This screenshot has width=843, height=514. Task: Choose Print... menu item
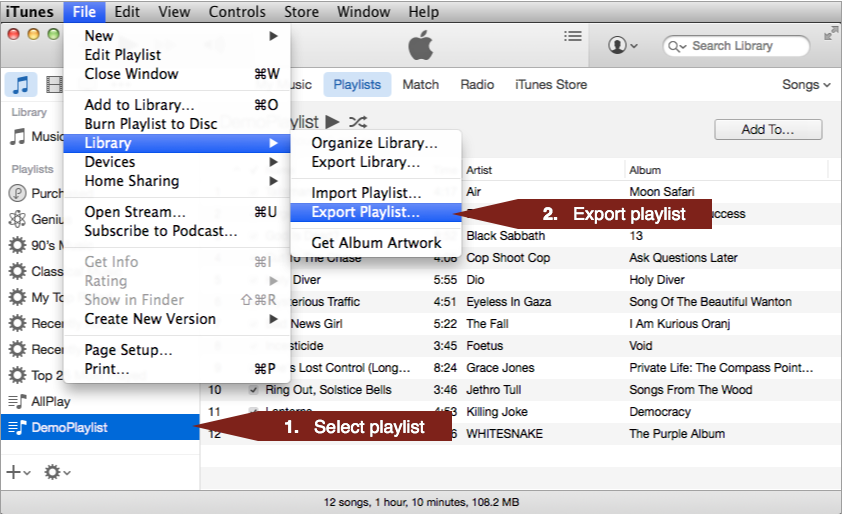(177, 369)
